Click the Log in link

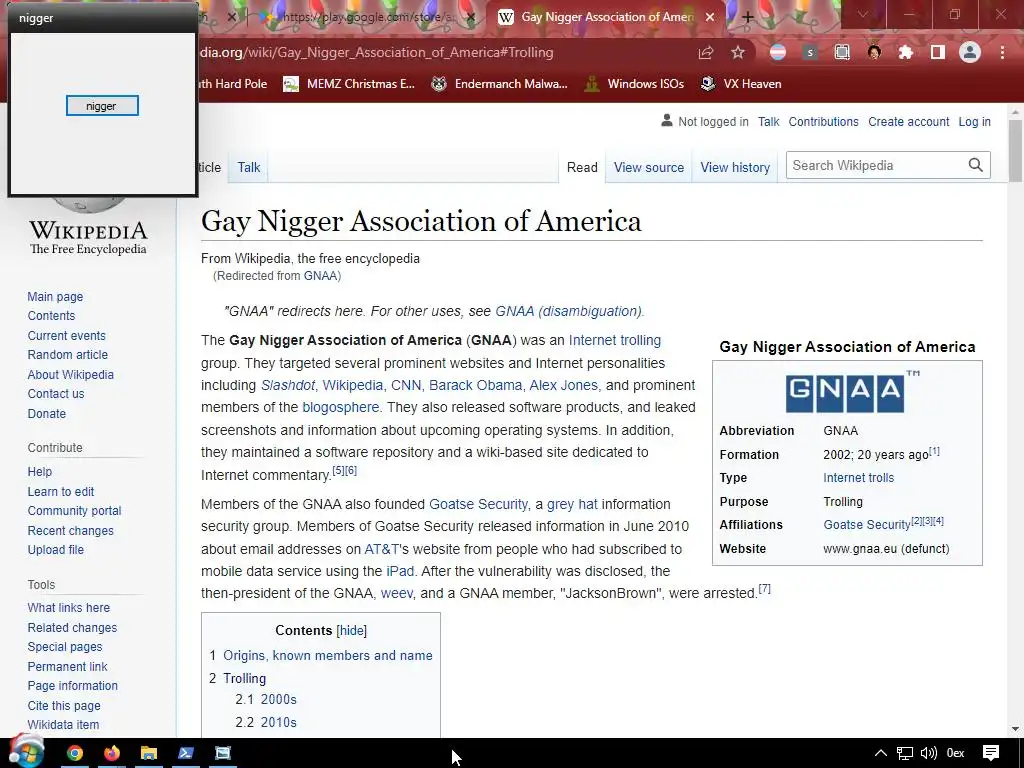[x=974, y=122]
